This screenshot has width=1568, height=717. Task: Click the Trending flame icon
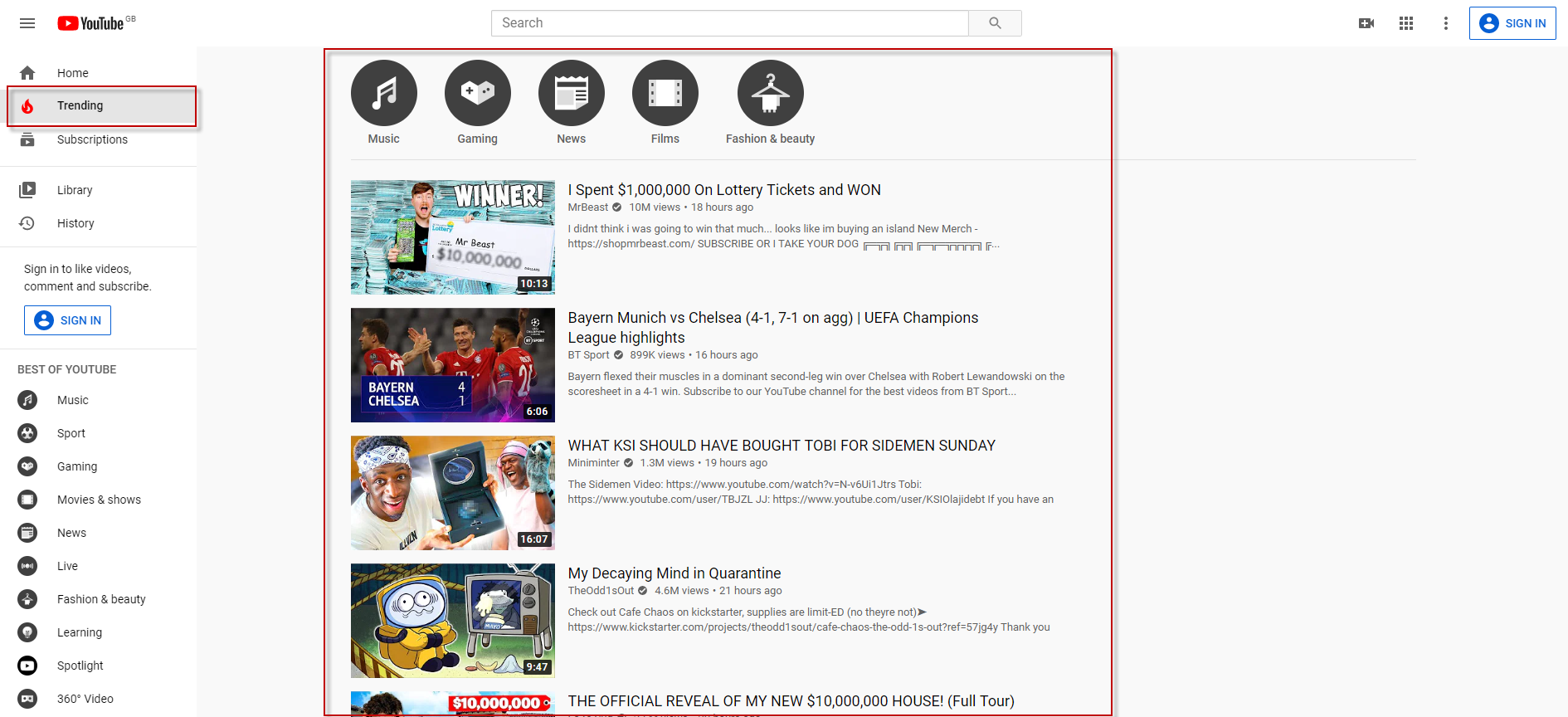click(x=27, y=106)
